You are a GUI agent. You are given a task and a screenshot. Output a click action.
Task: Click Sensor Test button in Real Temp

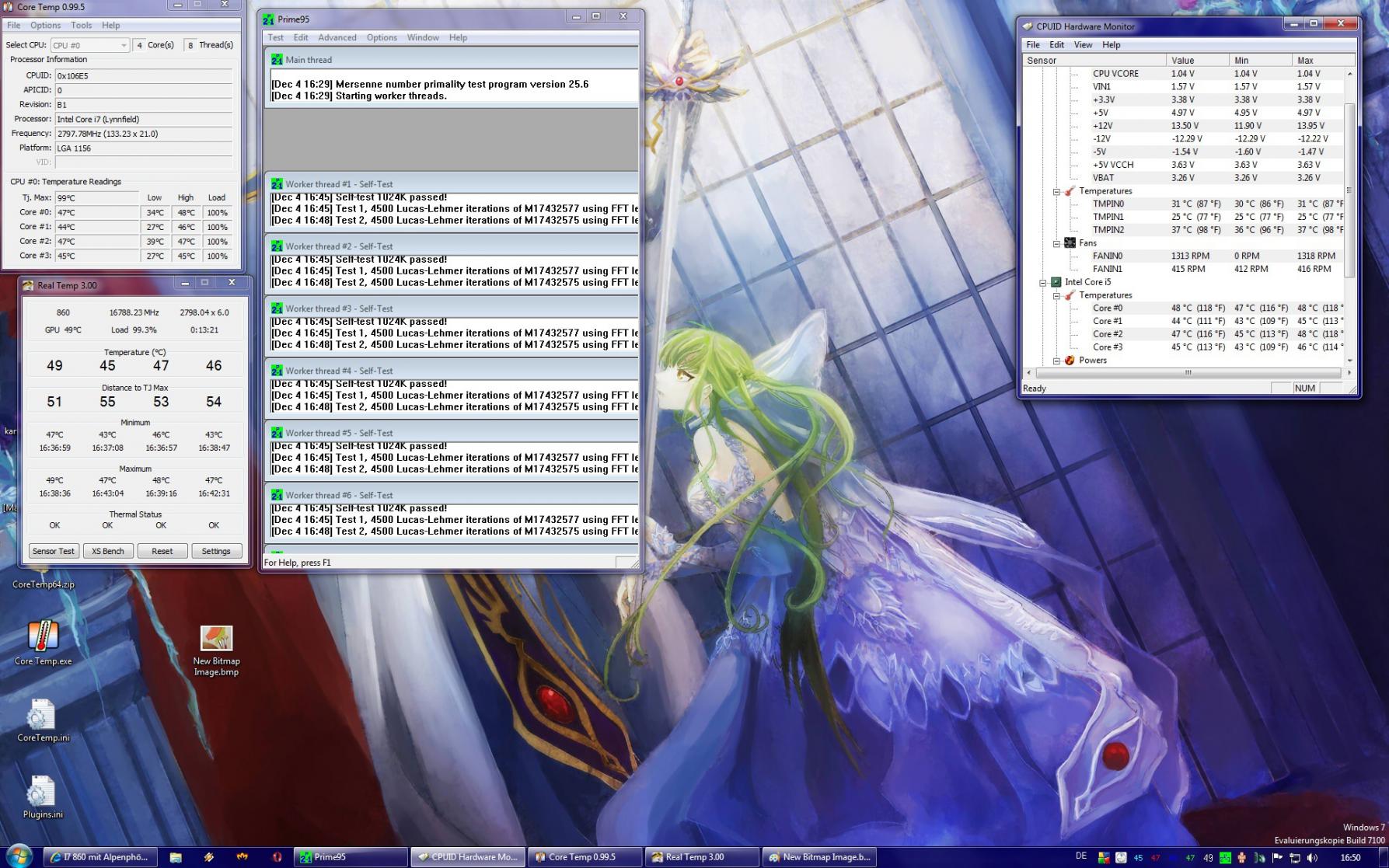coord(54,551)
